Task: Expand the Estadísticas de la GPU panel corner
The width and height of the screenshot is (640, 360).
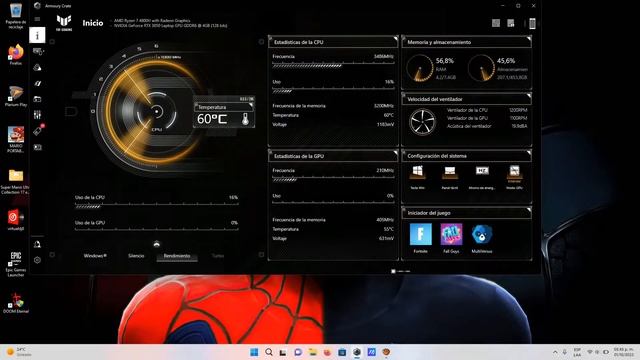Action: point(395,153)
